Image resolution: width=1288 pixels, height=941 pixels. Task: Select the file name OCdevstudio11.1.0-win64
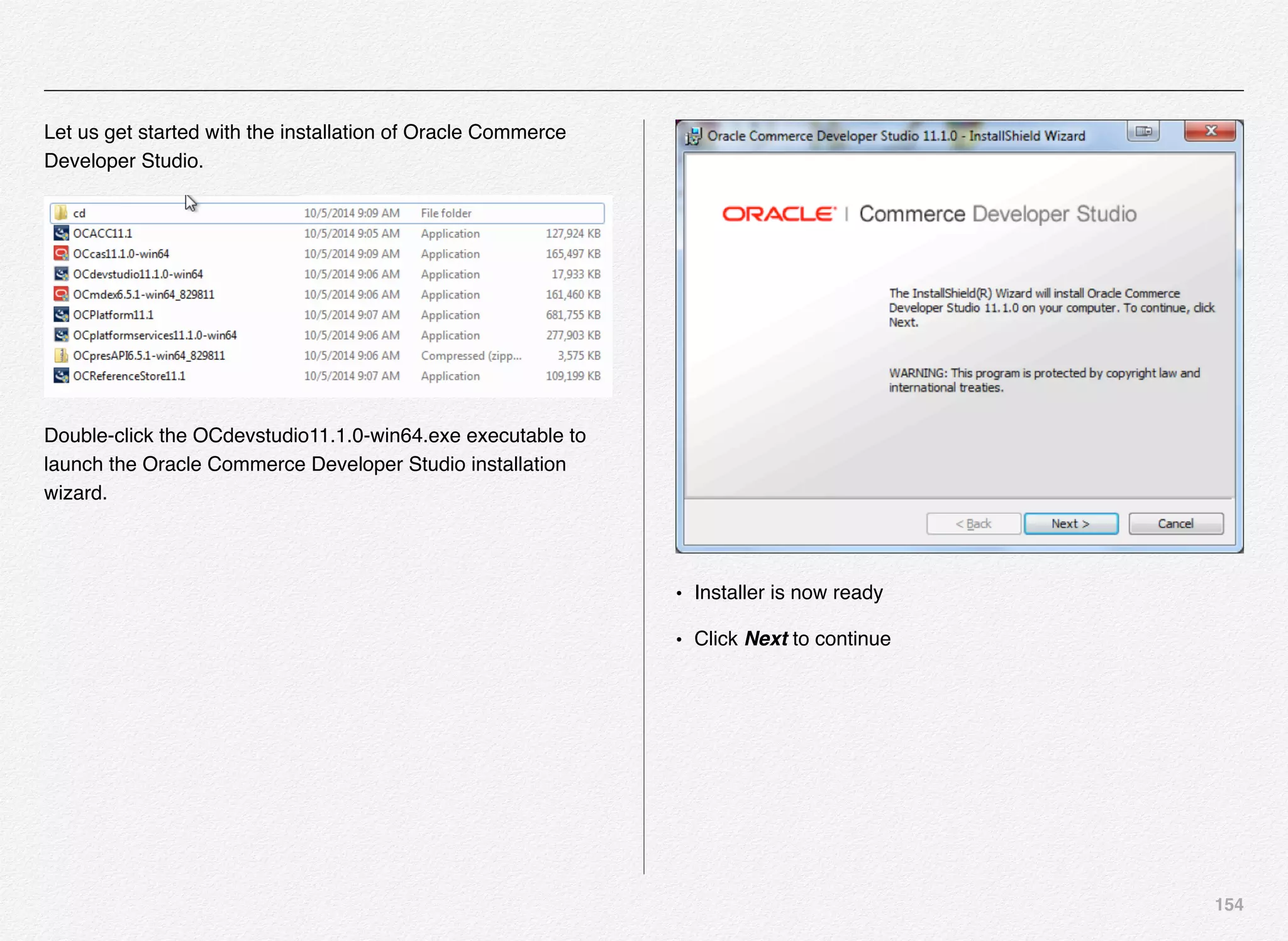click(138, 274)
